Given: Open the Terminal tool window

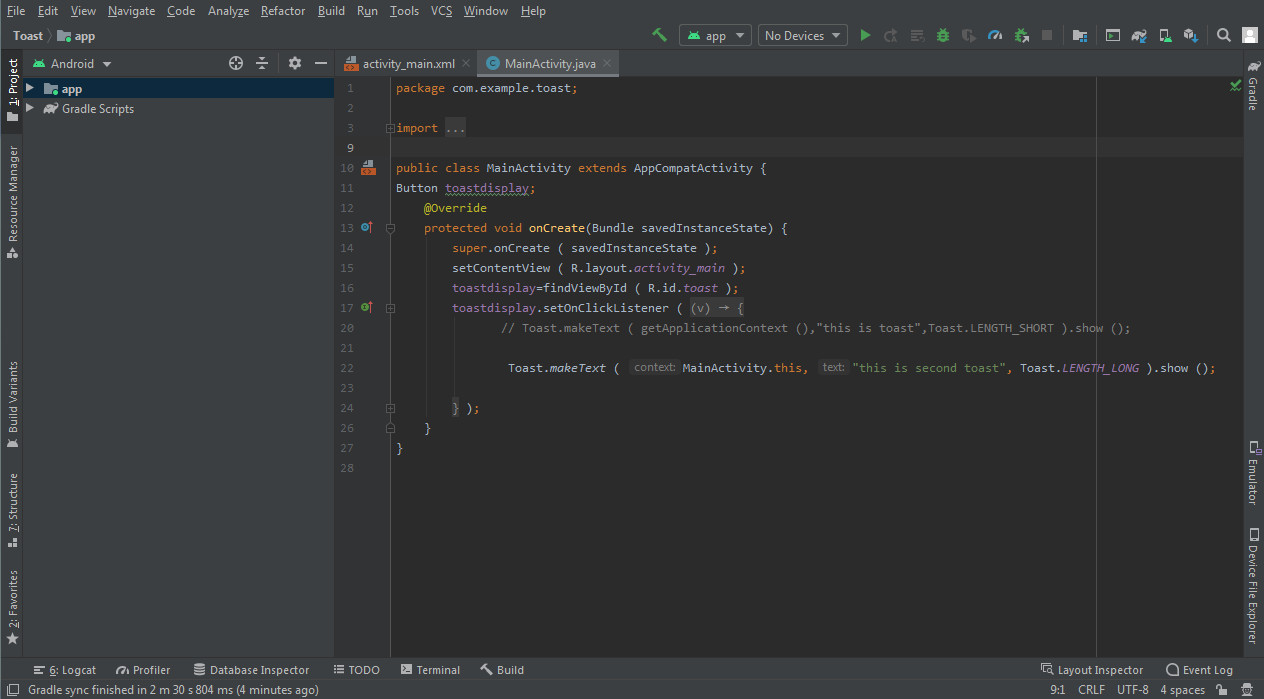Looking at the screenshot, I should coord(430,670).
